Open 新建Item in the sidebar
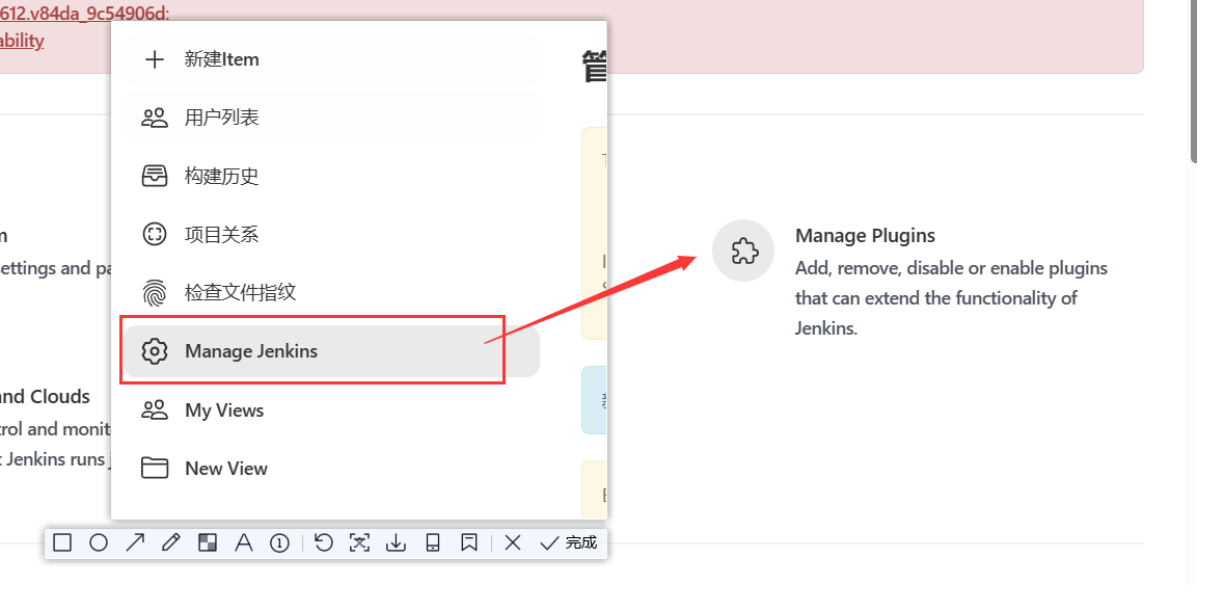Screen dimensions: 1213x593 tap(332, 59)
